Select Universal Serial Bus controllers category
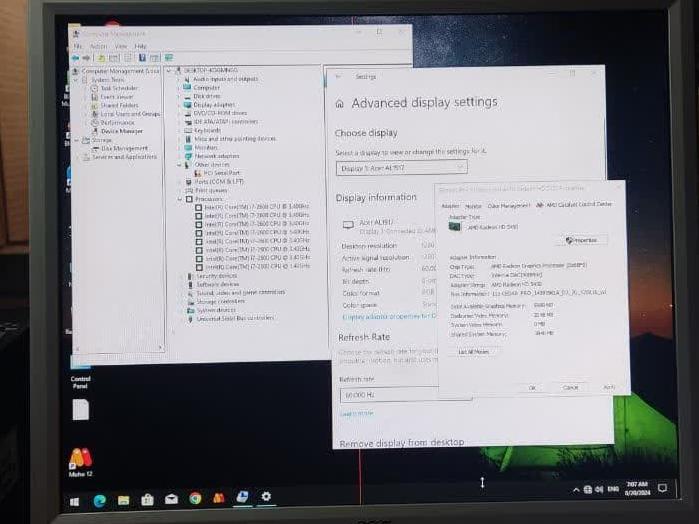 (x=235, y=318)
